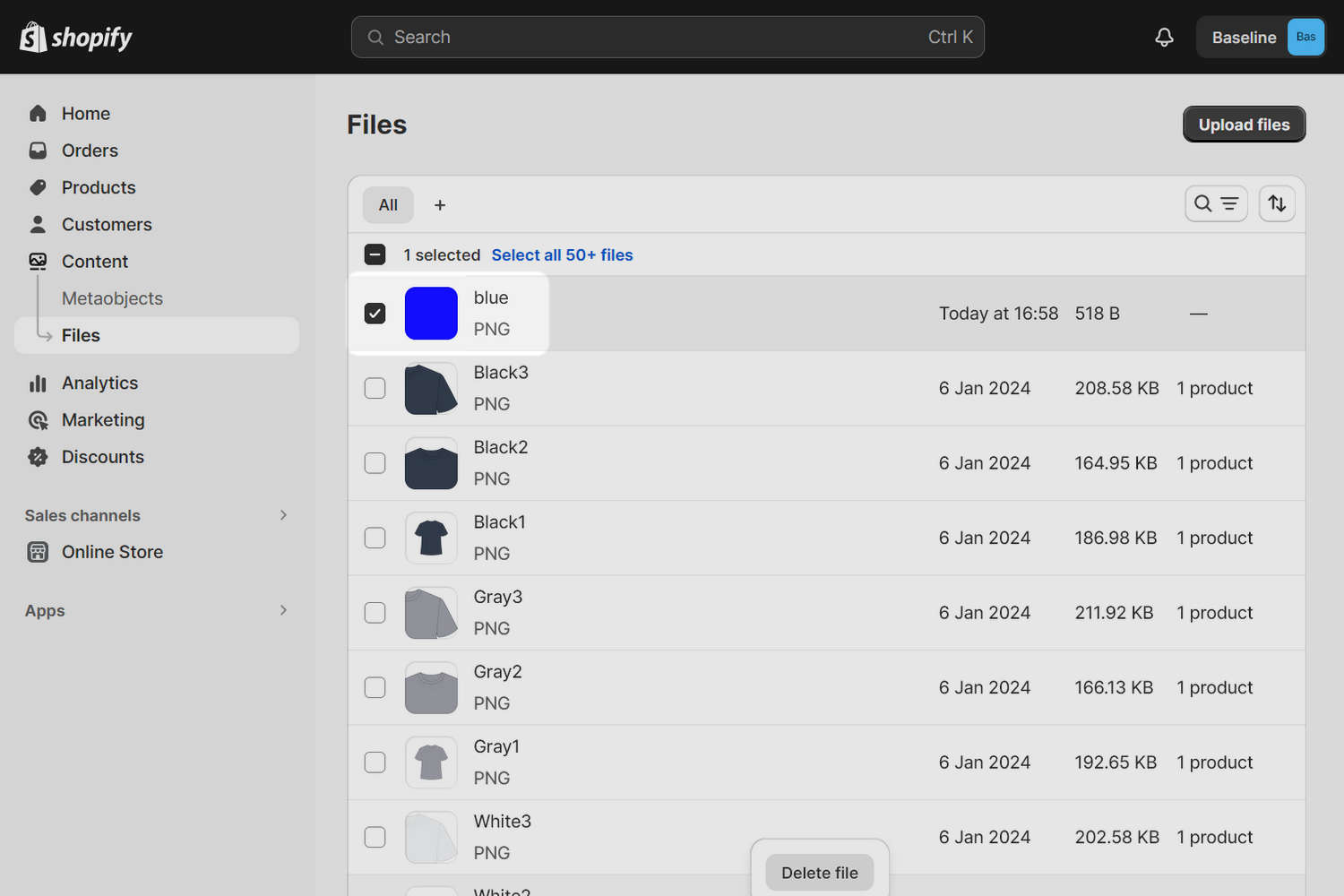This screenshot has height=896, width=1344.
Task: Open the sort order control
Action: tap(1276, 203)
